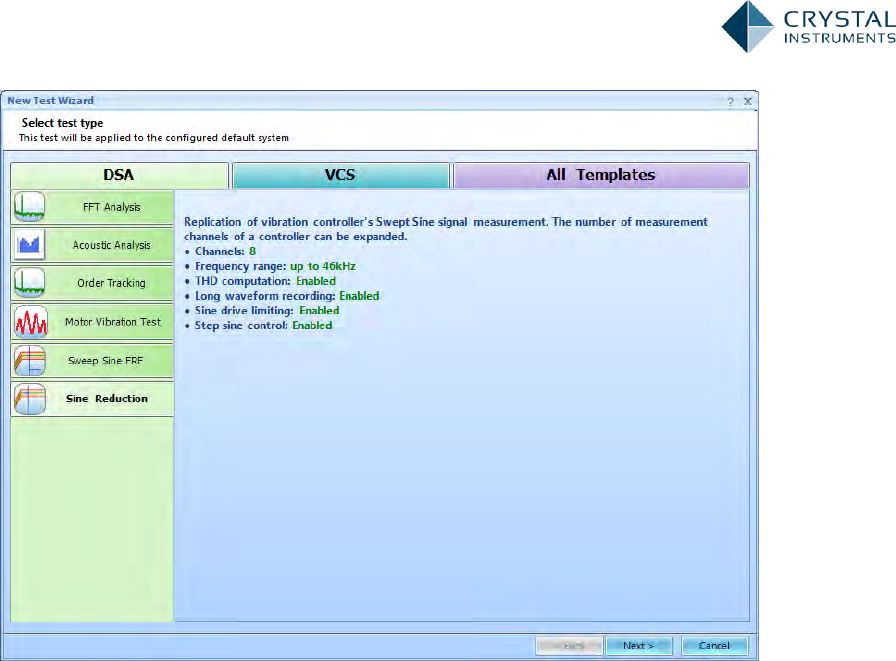
Task: Switch to the DSA tab
Action: pyautogui.click(x=119, y=175)
